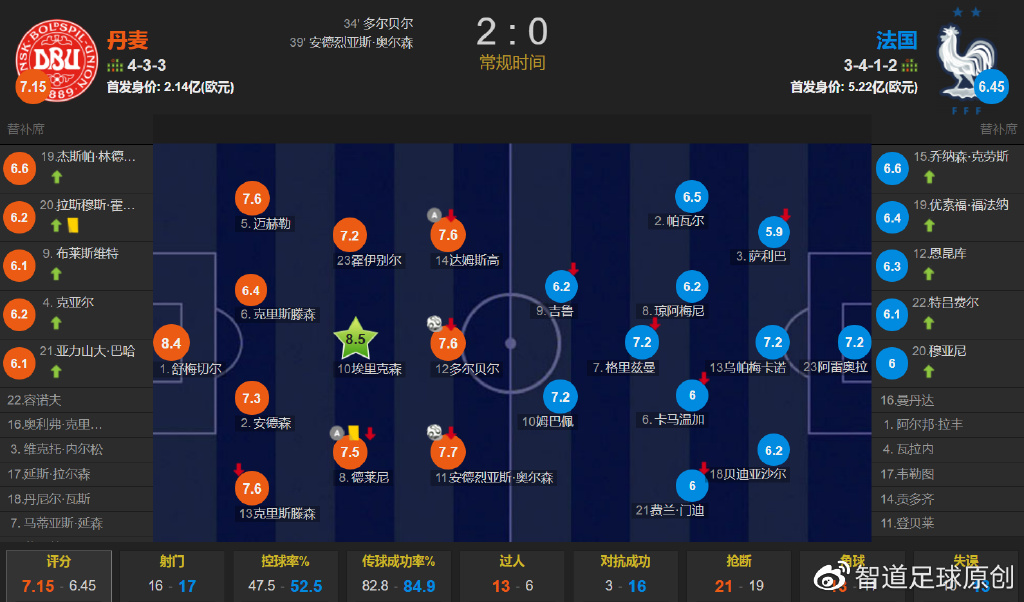Select substitute 19.杰斯帕·林德 on Denmark bench
This screenshot has width=1024, height=602.
pos(76,168)
